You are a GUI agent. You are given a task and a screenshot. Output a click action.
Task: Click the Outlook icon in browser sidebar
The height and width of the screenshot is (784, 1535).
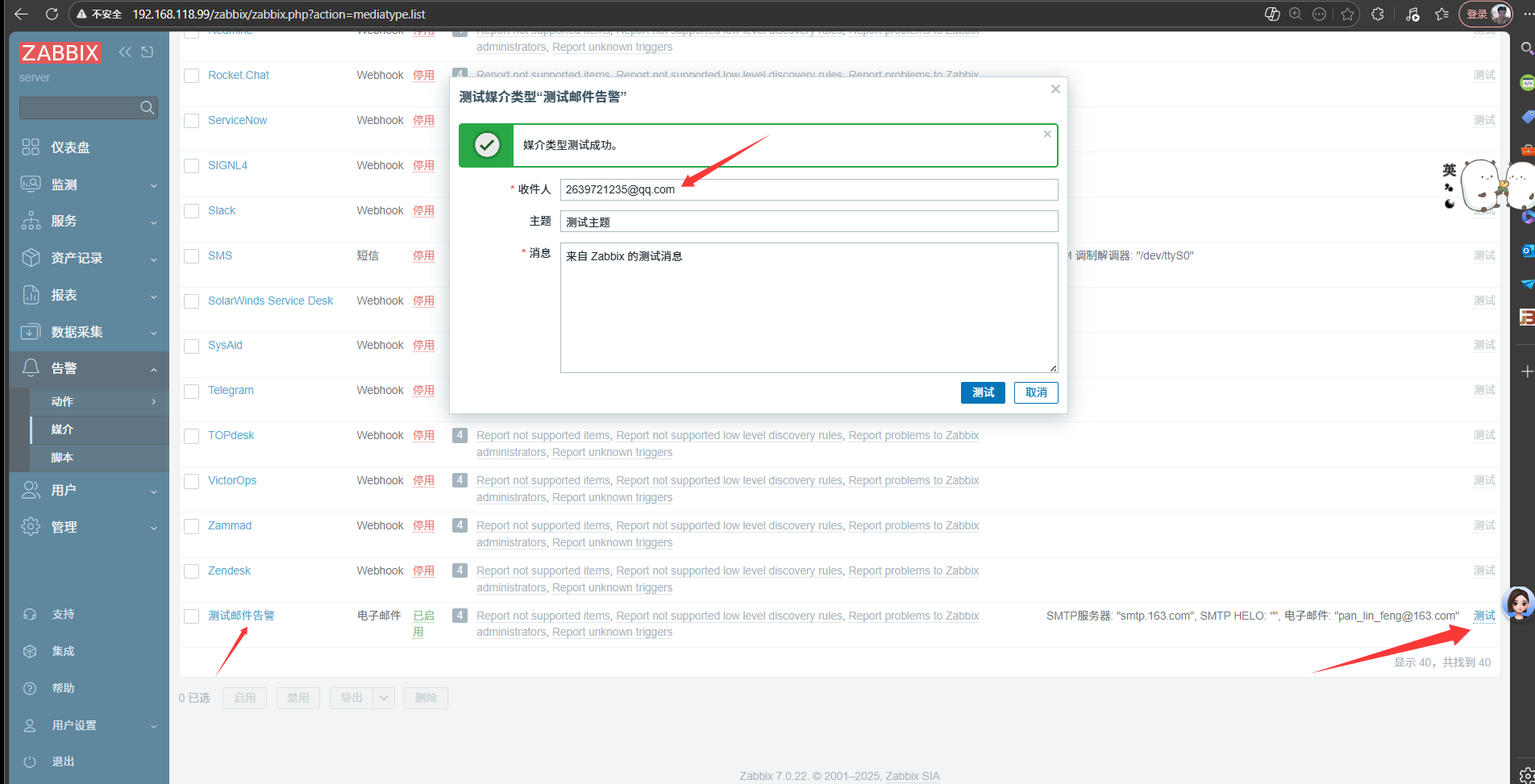pos(1527,251)
